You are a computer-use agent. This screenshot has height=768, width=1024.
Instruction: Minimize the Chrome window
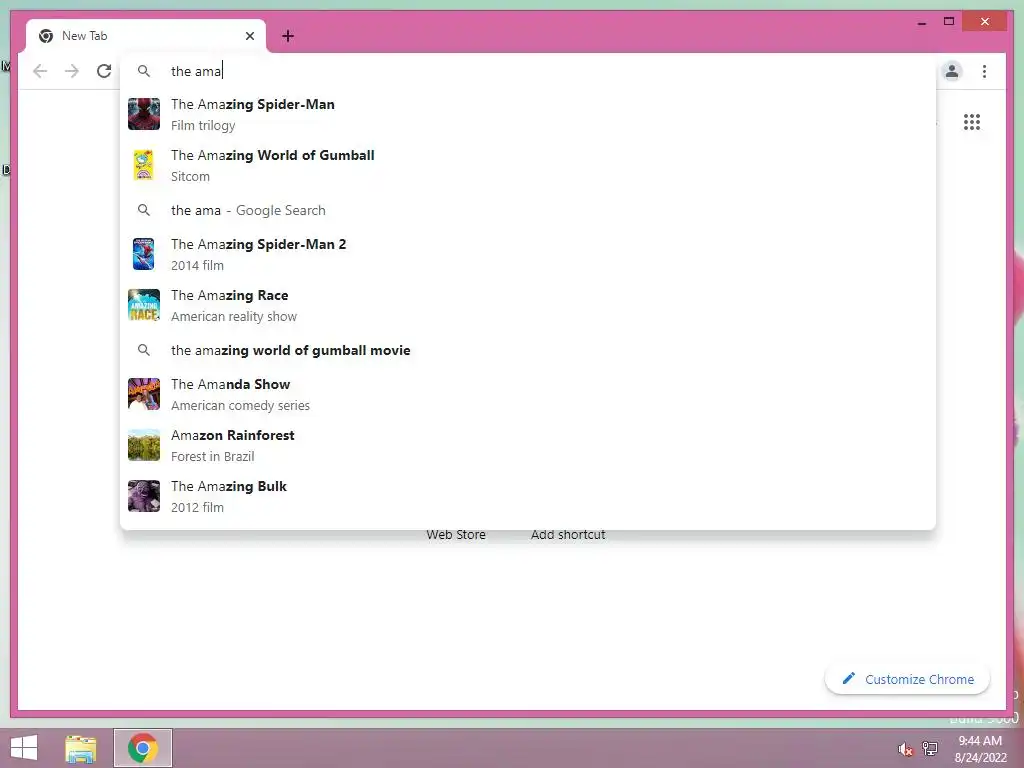pos(921,22)
